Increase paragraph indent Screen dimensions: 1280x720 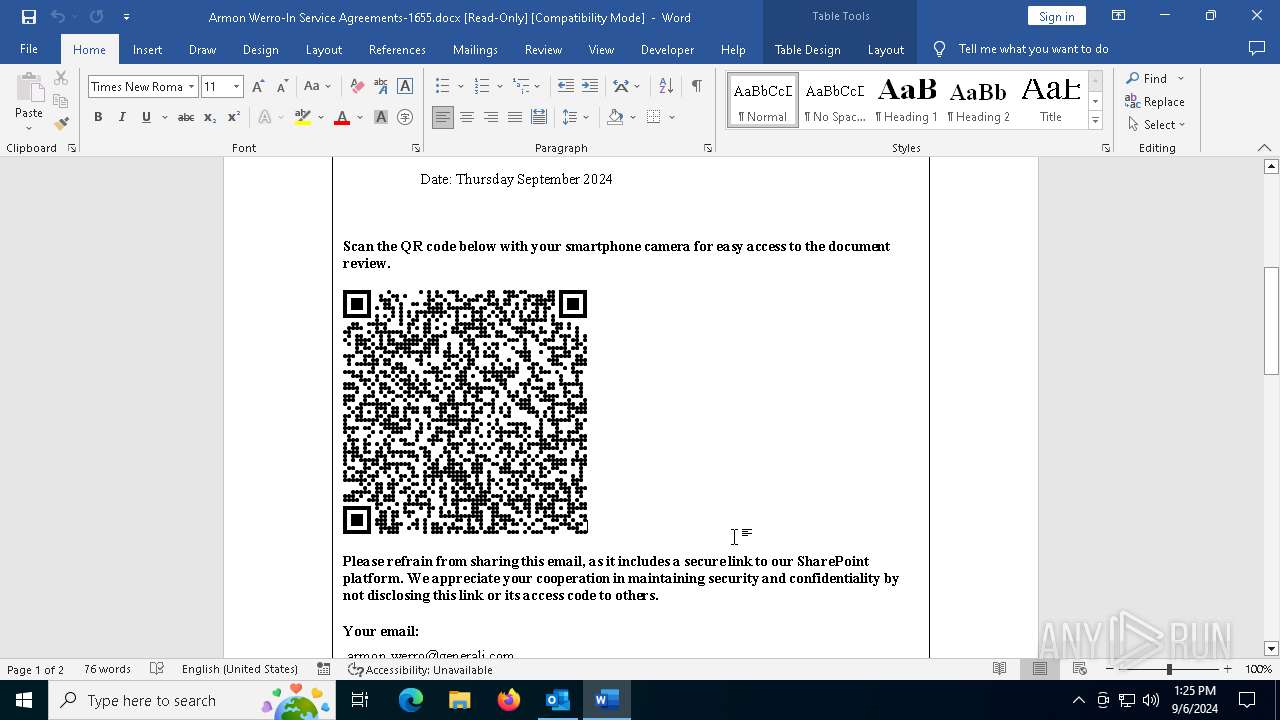pos(590,87)
